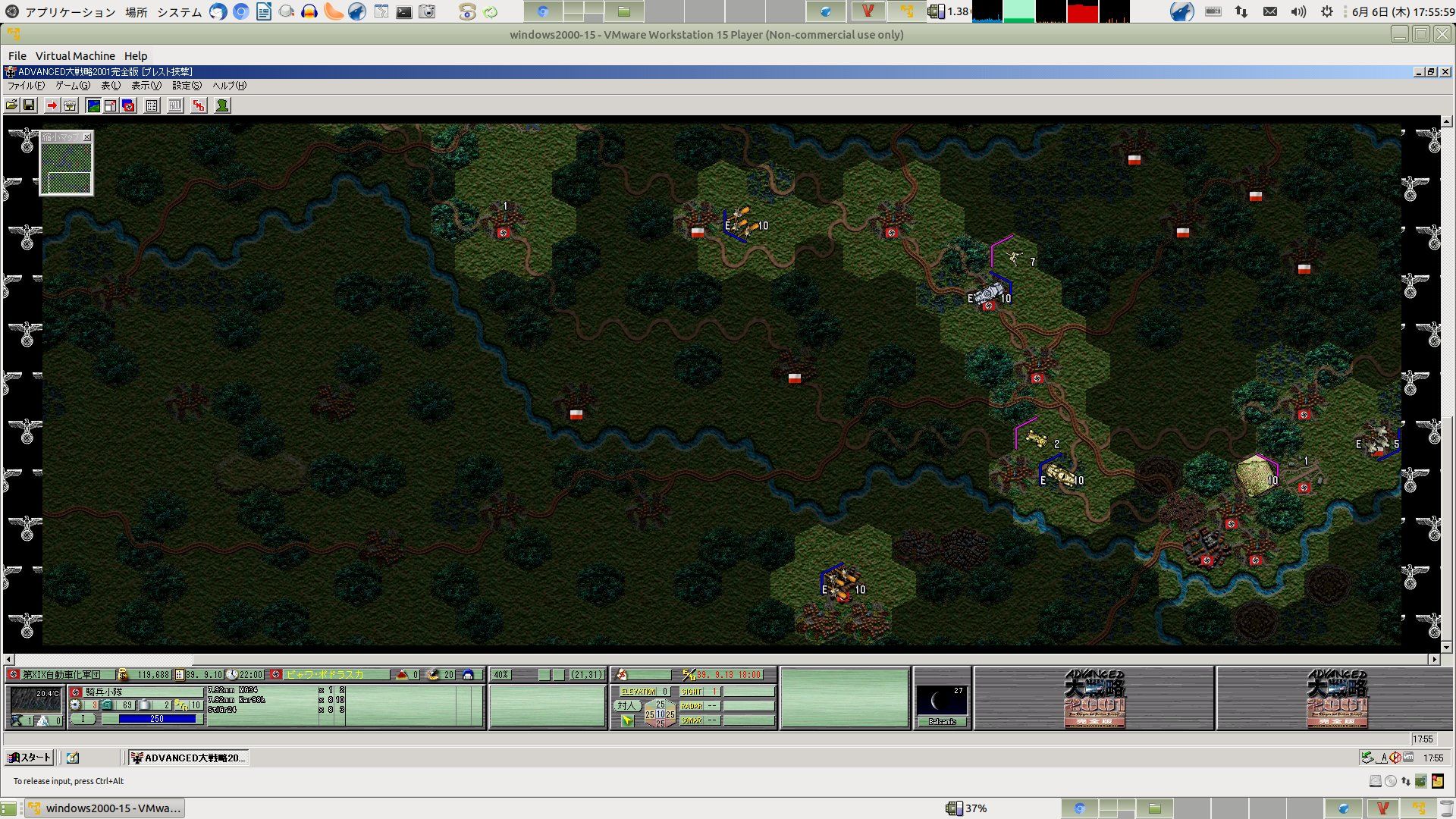1456x819 pixels.
Task: Click the quick launch desktop icon beside スタート
Action: tap(73, 758)
